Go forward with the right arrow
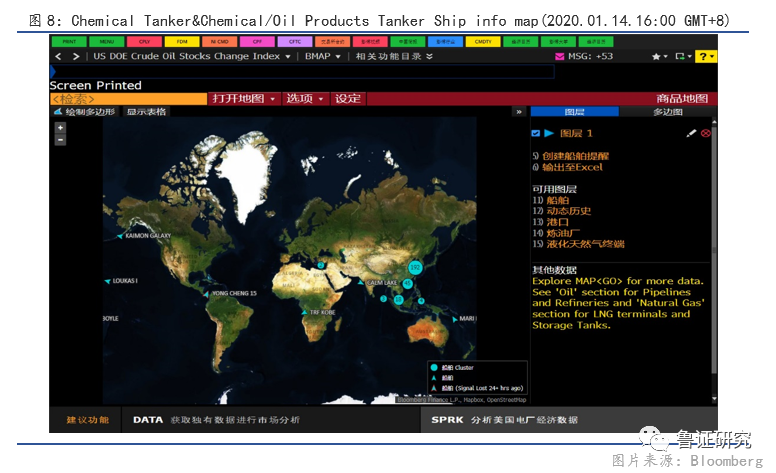This screenshot has width=776, height=473. coord(76,56)
